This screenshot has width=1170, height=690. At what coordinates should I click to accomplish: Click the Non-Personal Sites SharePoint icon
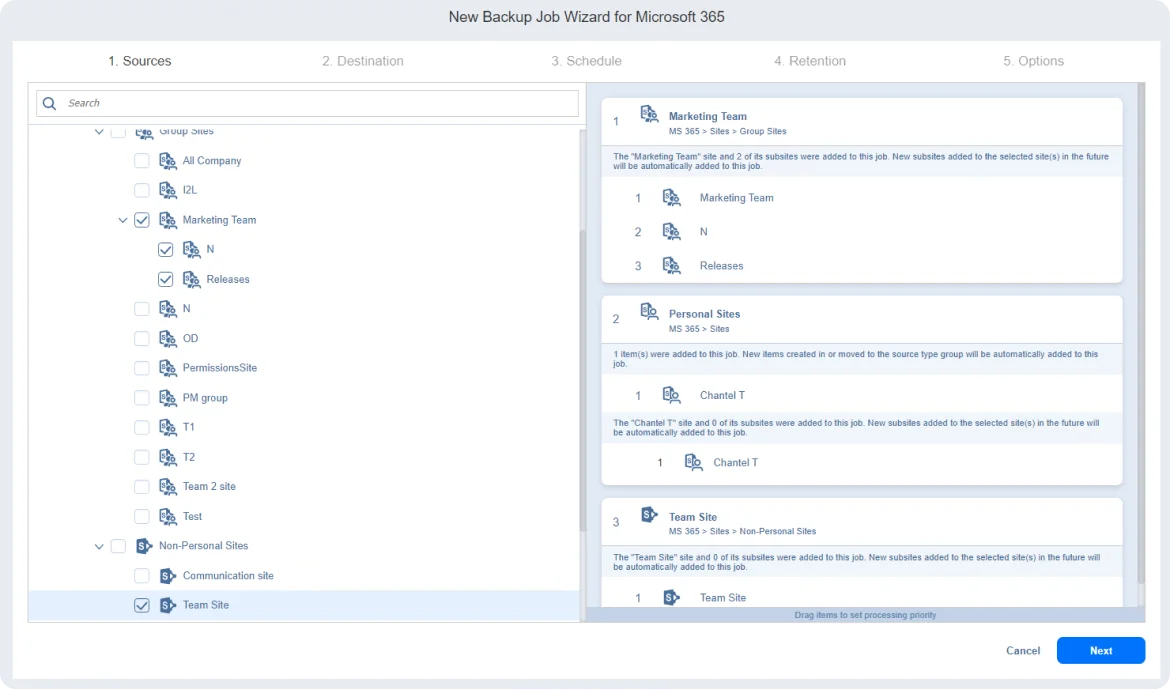pyautogui.click(x=144, y=546)
